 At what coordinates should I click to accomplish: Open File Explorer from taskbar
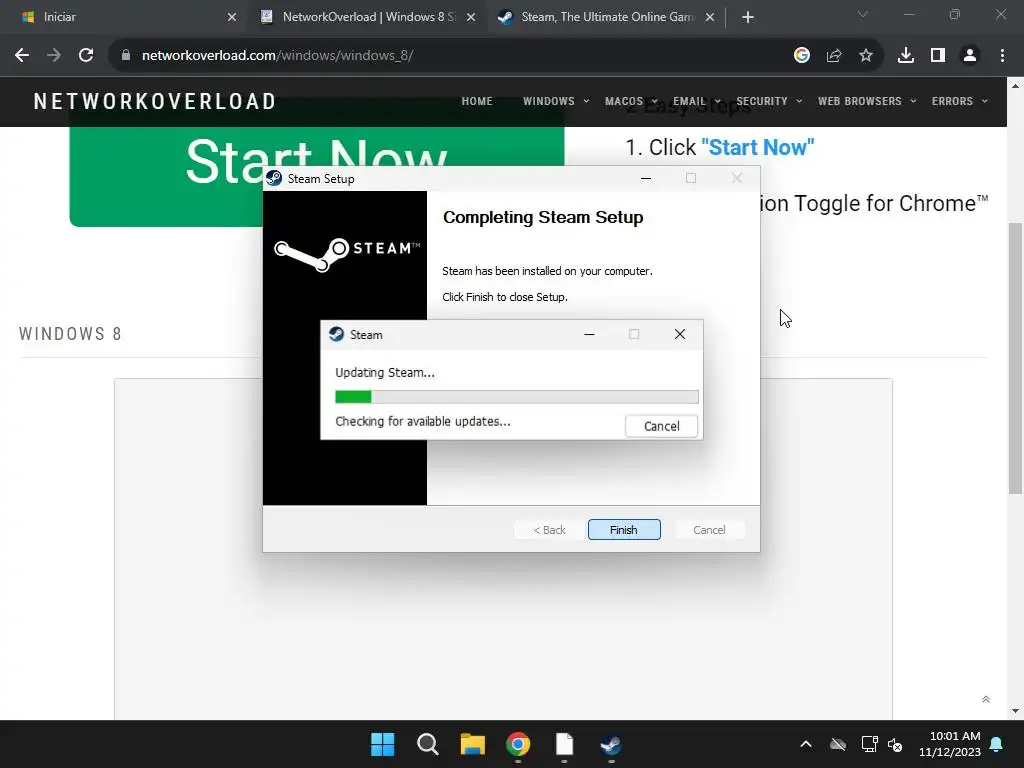click(473, 744)
